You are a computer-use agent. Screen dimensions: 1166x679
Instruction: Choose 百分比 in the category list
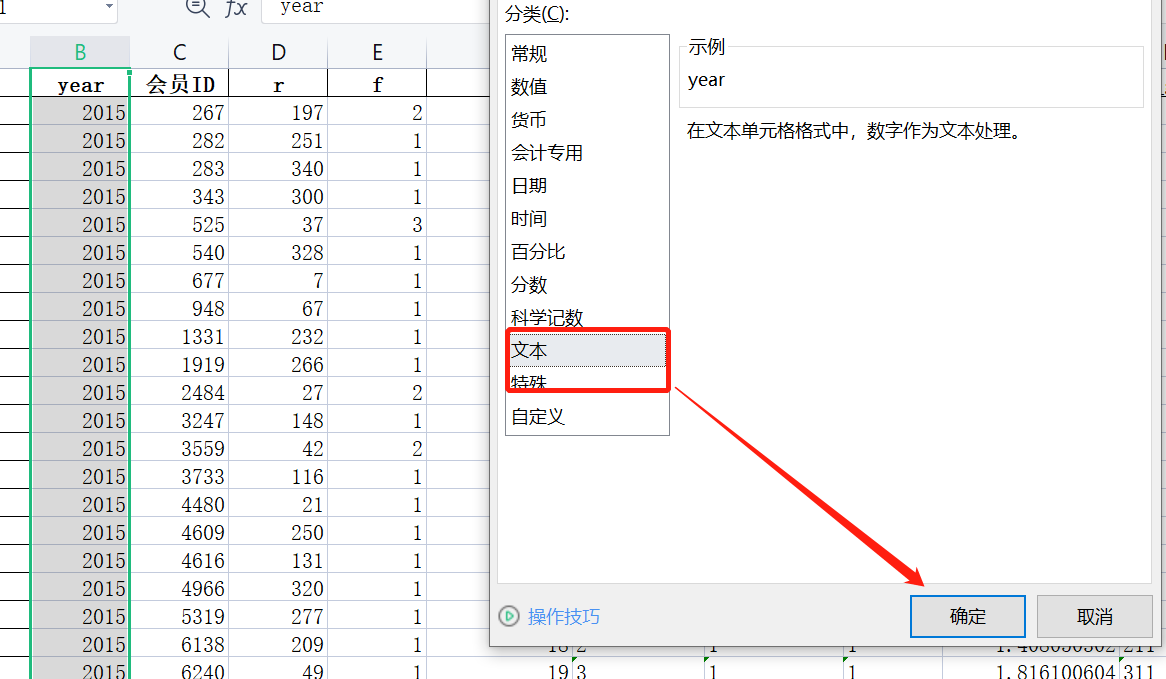[587, 251]
